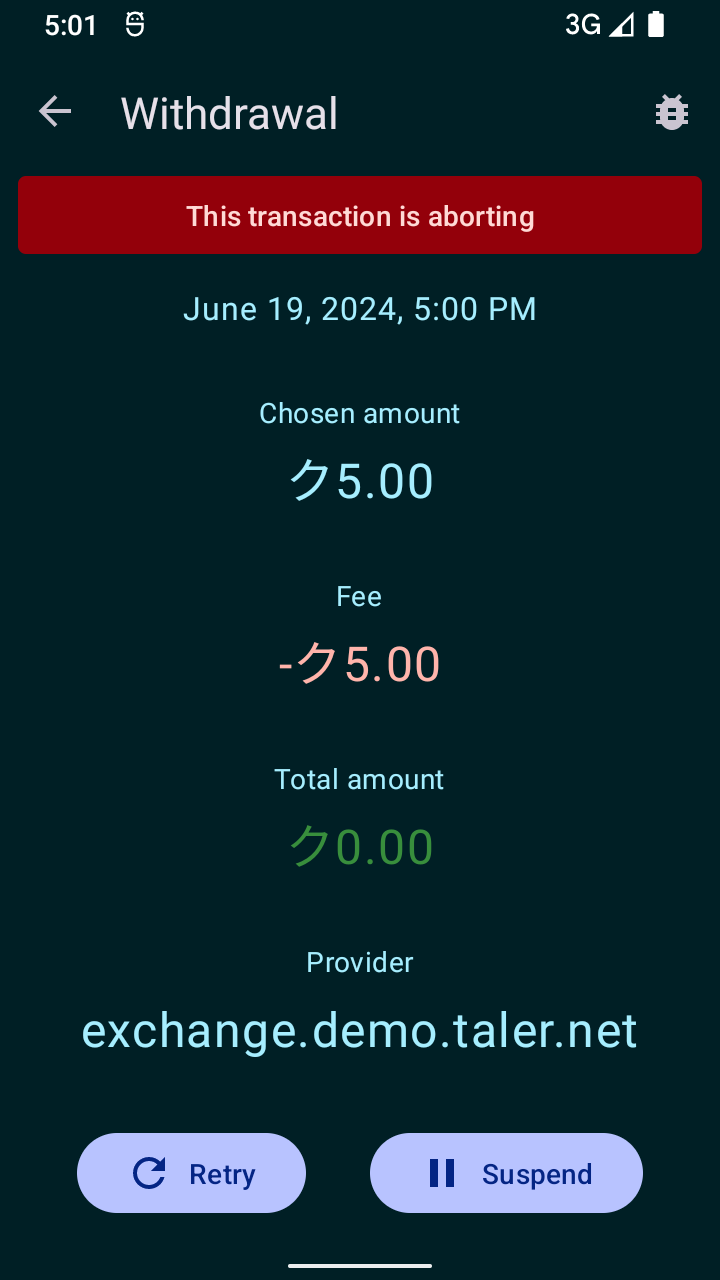Image resolution: width=720 pixels, height=1280 pixels.
Task: Tap the Withdrawal screen title
Action: coord(229,114)
